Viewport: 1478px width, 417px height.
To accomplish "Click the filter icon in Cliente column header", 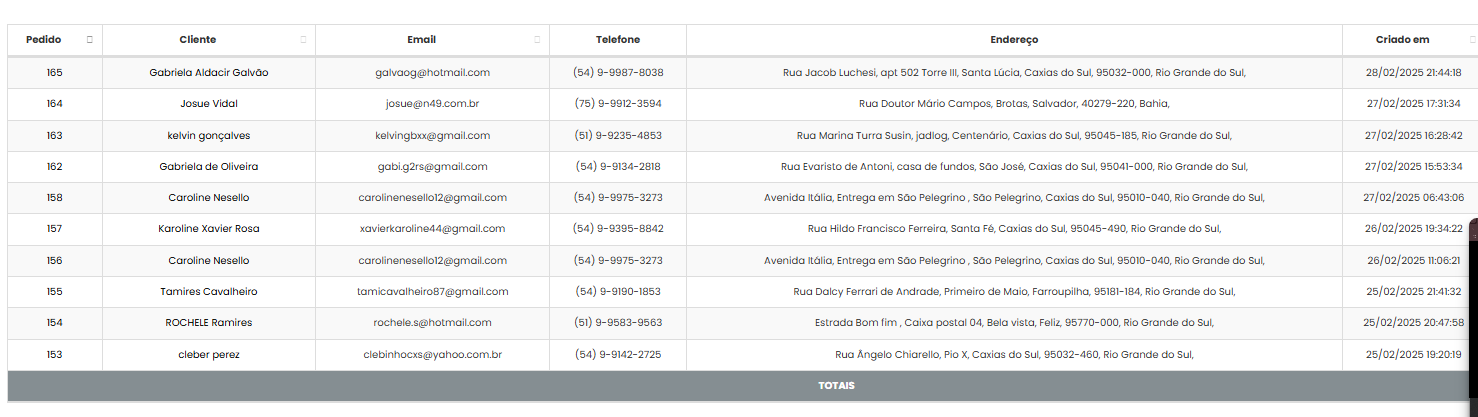I will click(x=303, y=40).
